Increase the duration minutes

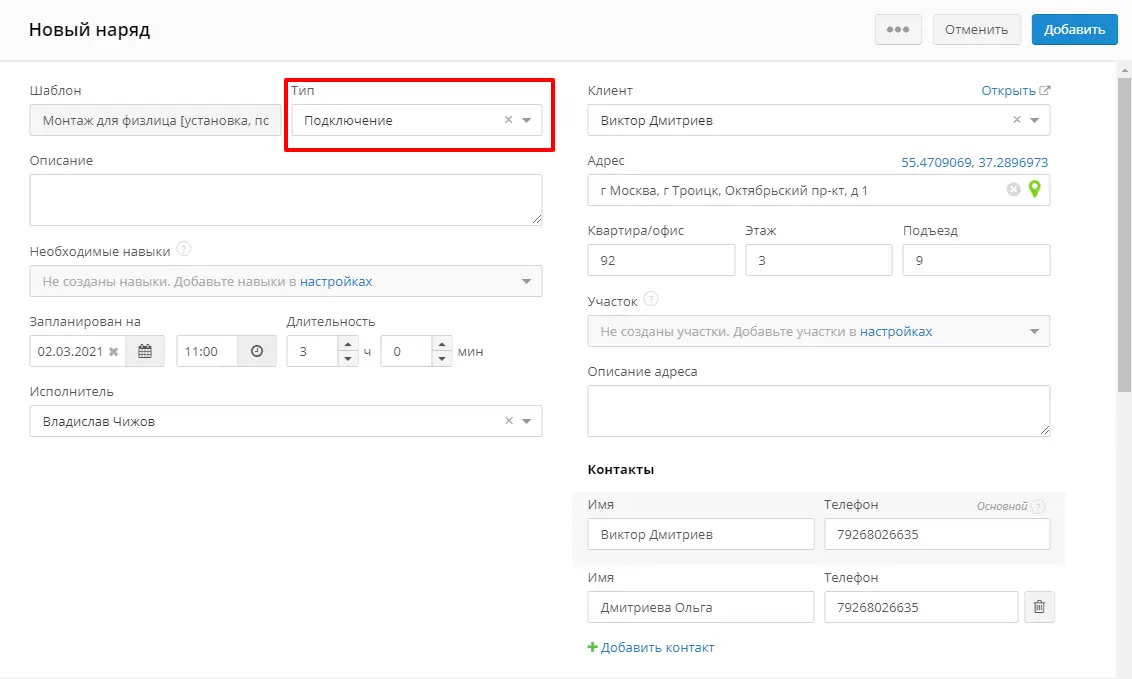click(442, 344)
